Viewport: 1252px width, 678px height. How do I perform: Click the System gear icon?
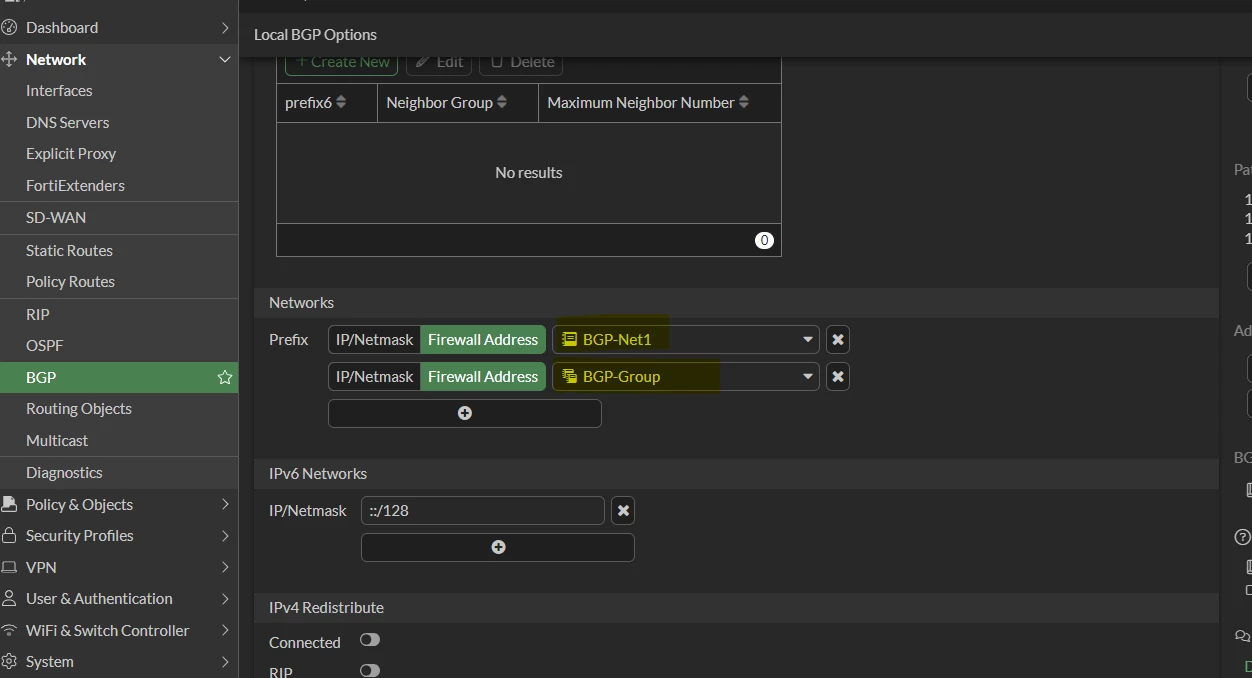(x=9, y=661)
